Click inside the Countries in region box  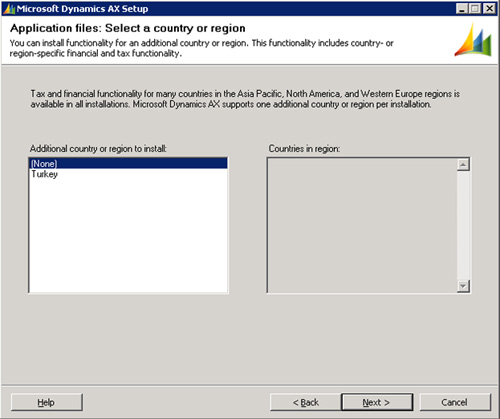[x=362, y=225]
